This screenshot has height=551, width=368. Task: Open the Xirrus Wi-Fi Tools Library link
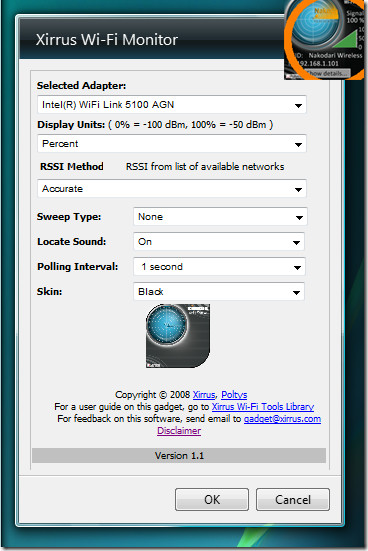(x=263, y=407)
